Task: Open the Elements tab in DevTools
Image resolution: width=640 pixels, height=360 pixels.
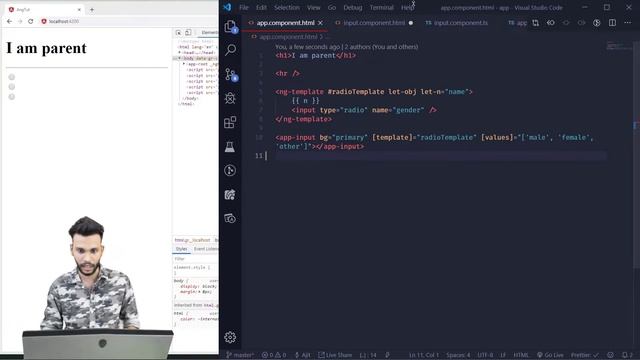Action: coord(209,33)
